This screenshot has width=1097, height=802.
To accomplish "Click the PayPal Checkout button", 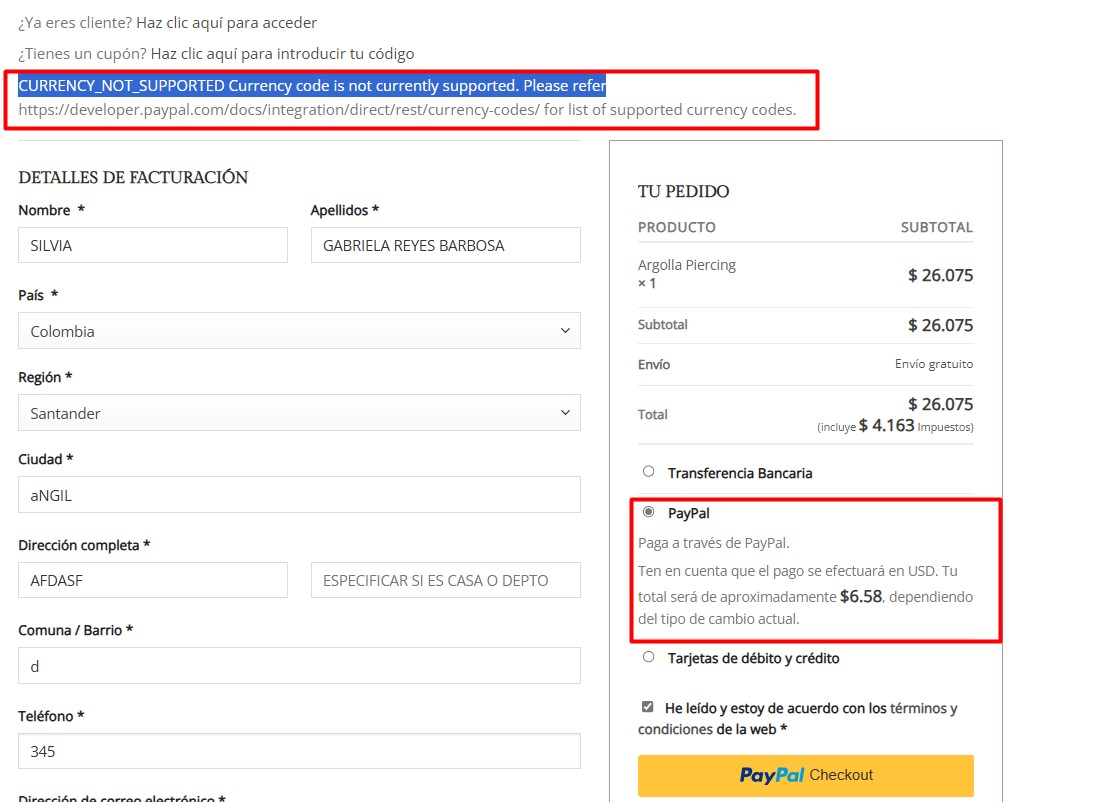I will click(805, 775).
